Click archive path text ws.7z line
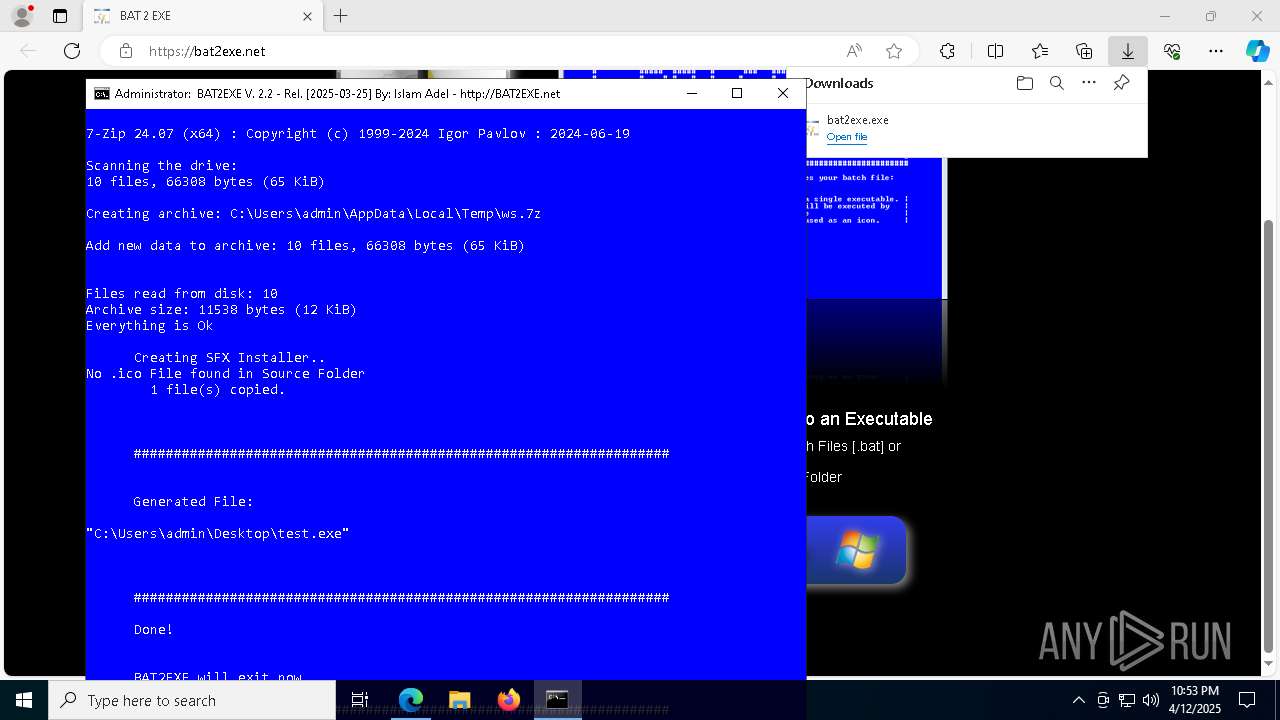 click(x=313, y=214)
